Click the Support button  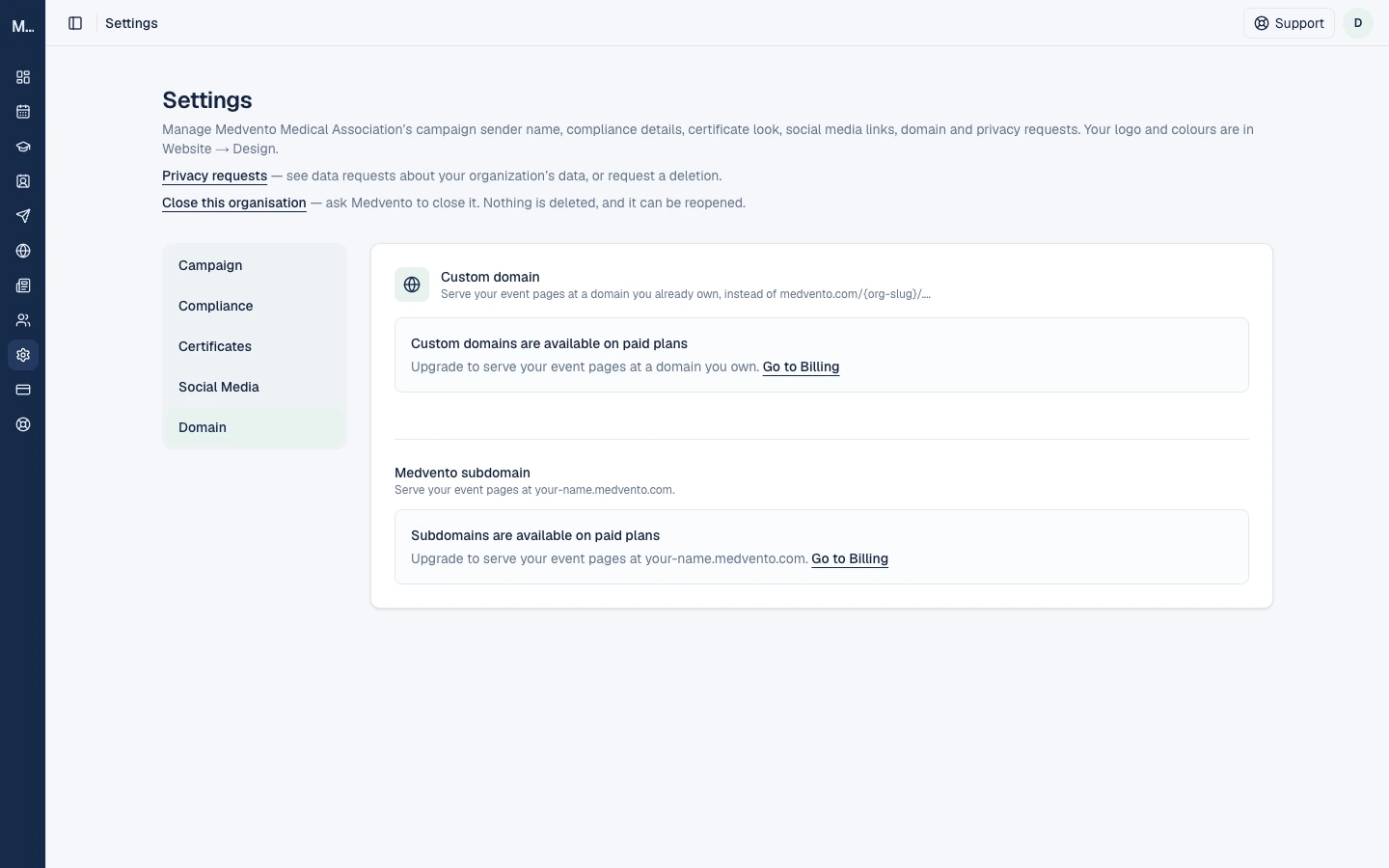(x=1289, y=23)
